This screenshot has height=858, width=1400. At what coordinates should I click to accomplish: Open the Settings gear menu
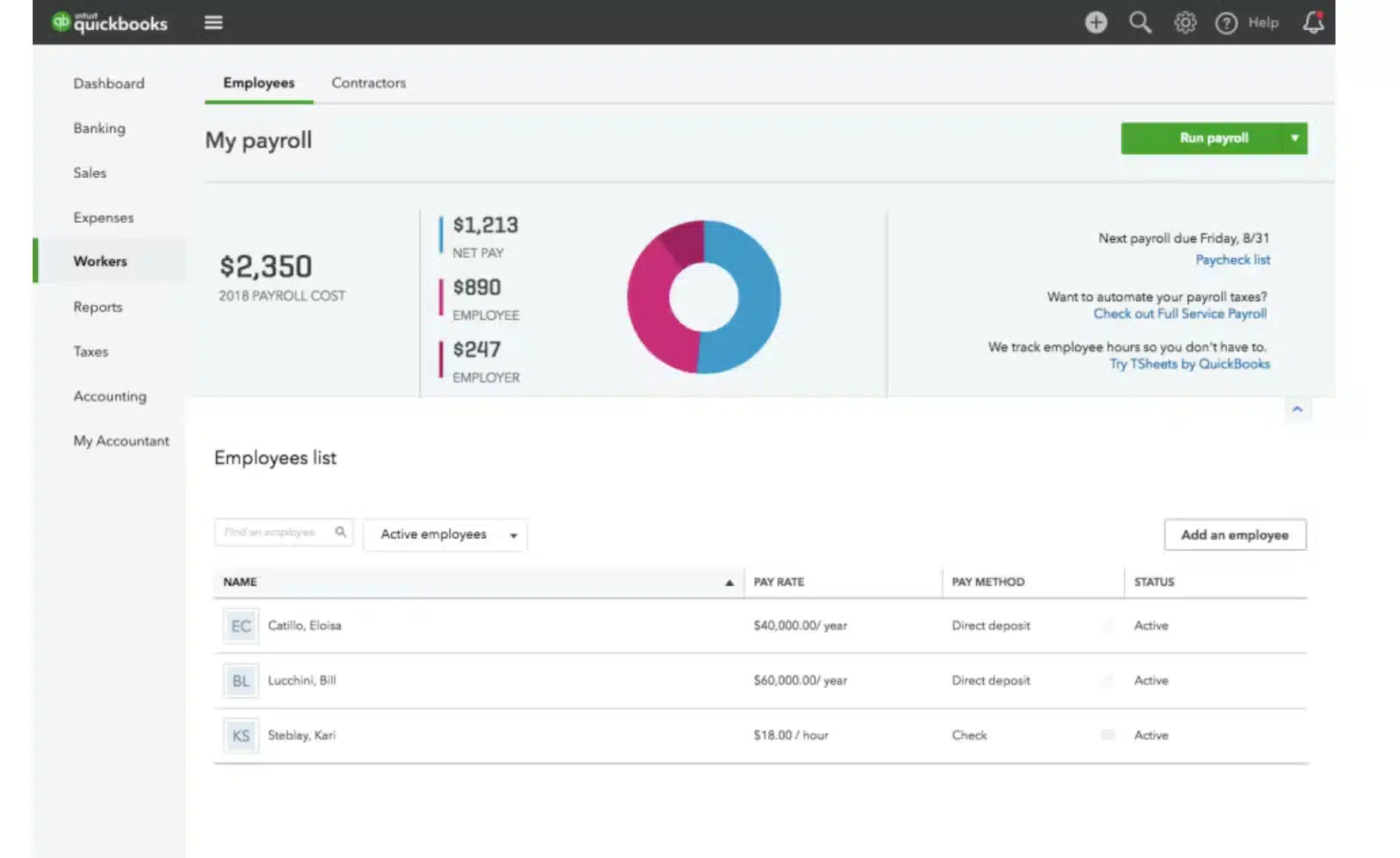pyautogui.click(x=1185, y=22)
